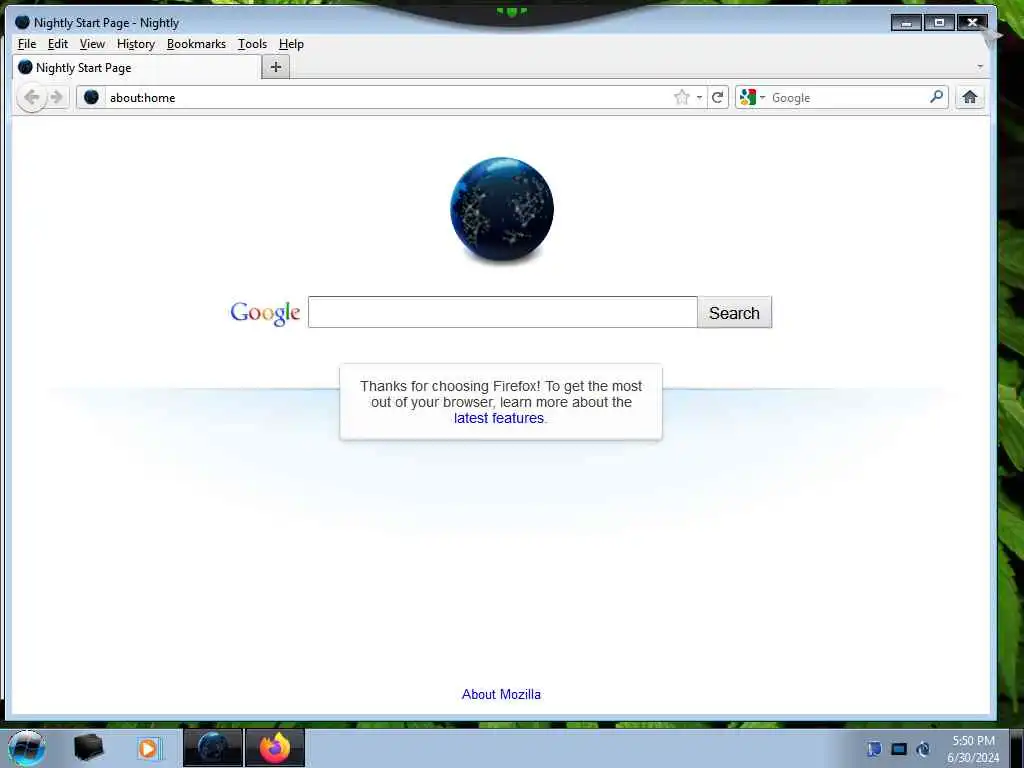
Task: Click the Nightly globe icon in the address bar
Action: point(91,97)
